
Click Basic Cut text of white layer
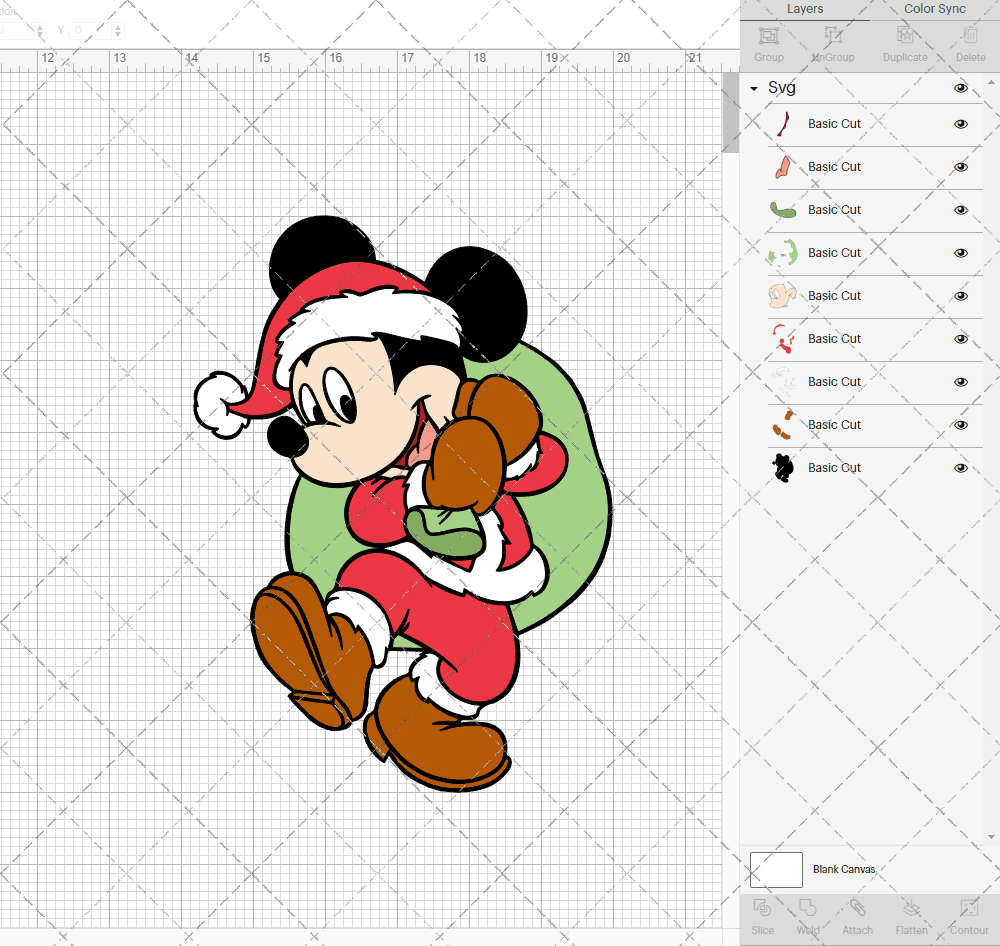[x=834, y=381]
